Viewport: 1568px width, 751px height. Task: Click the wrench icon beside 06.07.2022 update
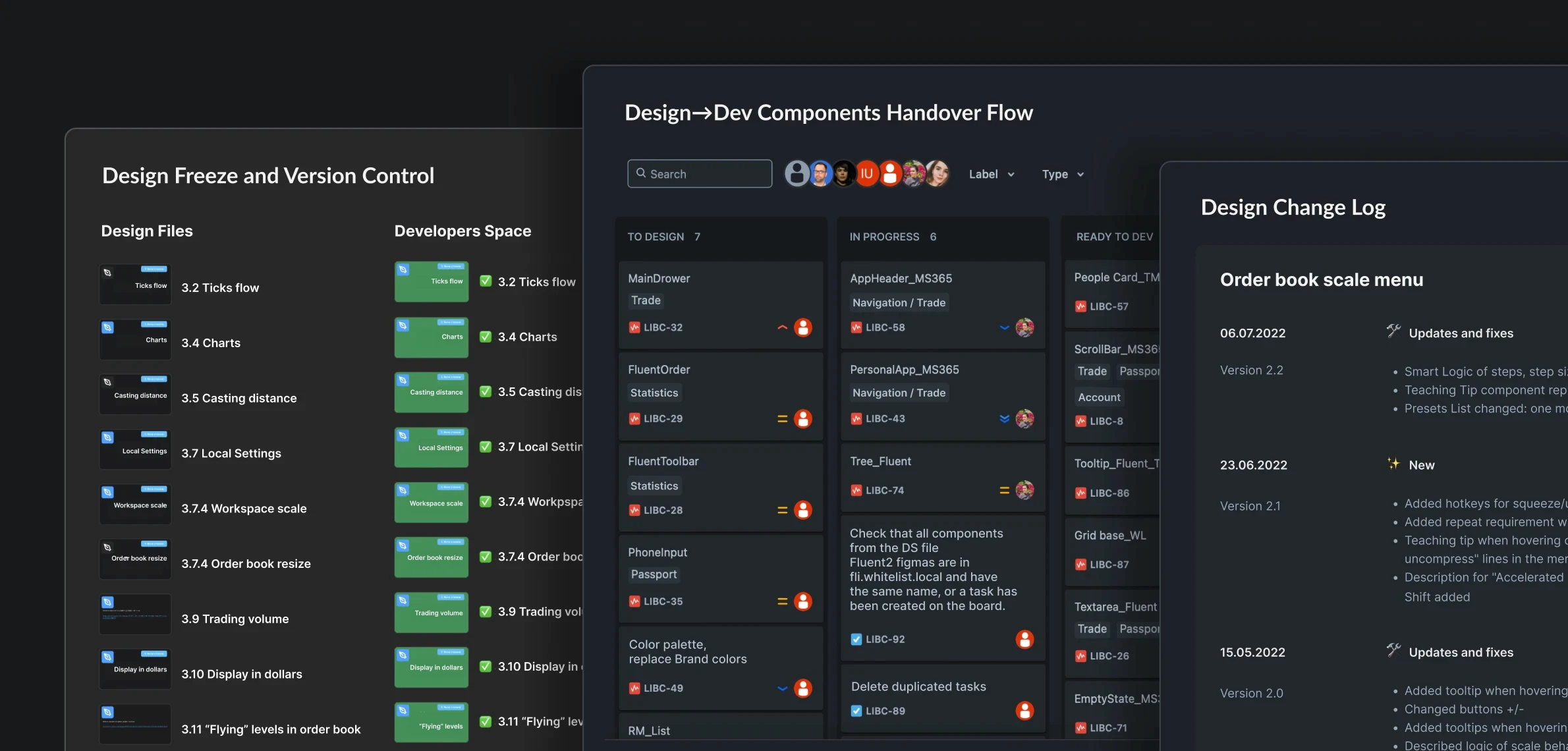[x=1393, y=331]
